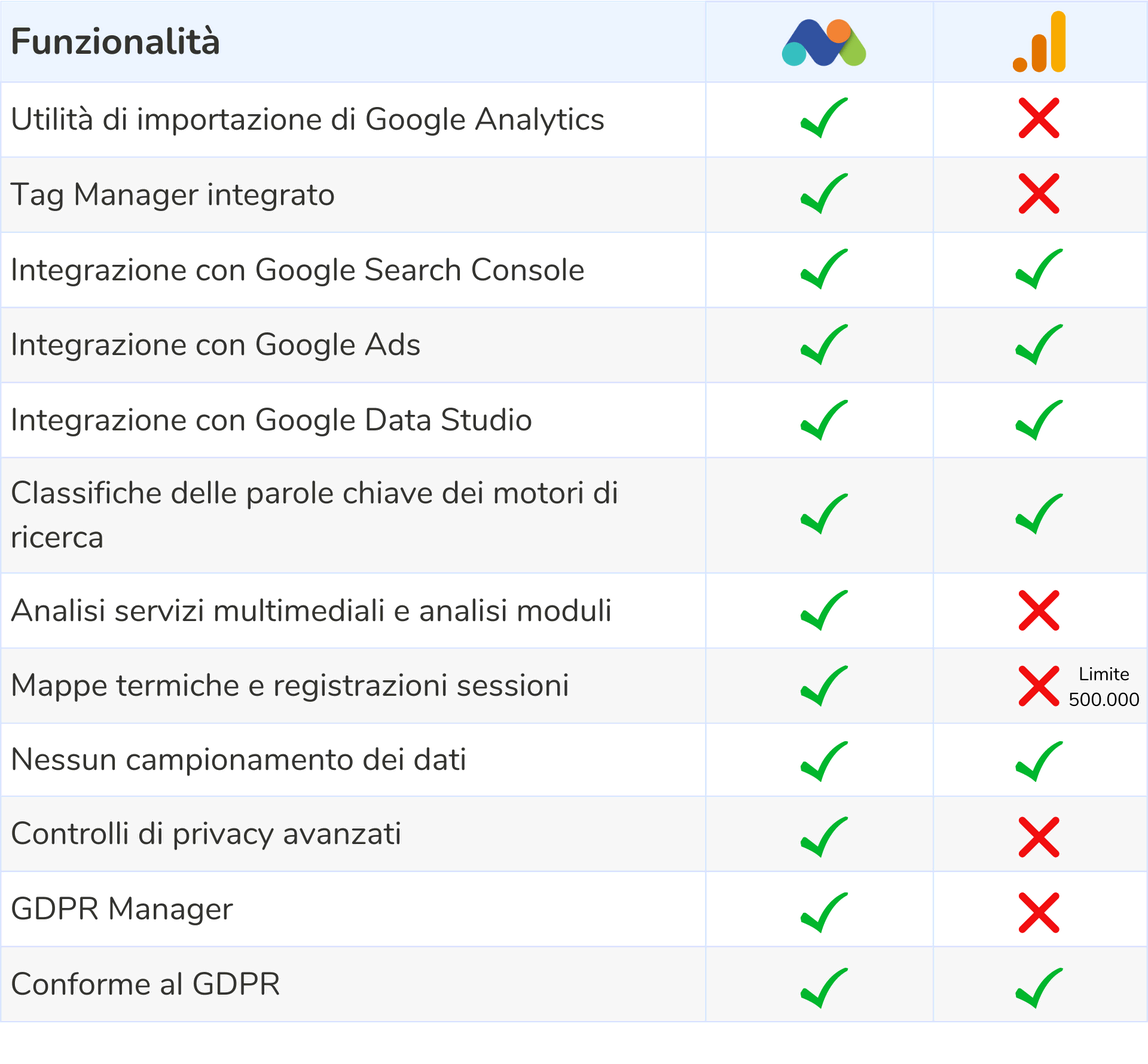Click Google Analytics checkmark for Google Ads integration
The height and width of the screenshot is (1064, 1148).
tap(1039, 344)
